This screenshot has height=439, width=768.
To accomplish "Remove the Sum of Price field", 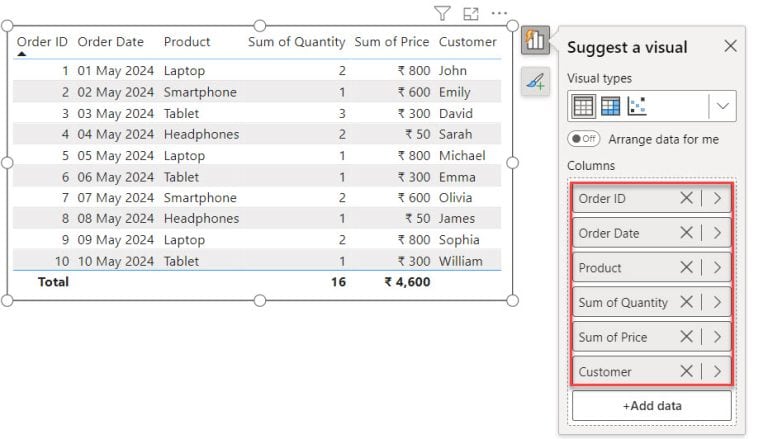I will click(686, 337).
